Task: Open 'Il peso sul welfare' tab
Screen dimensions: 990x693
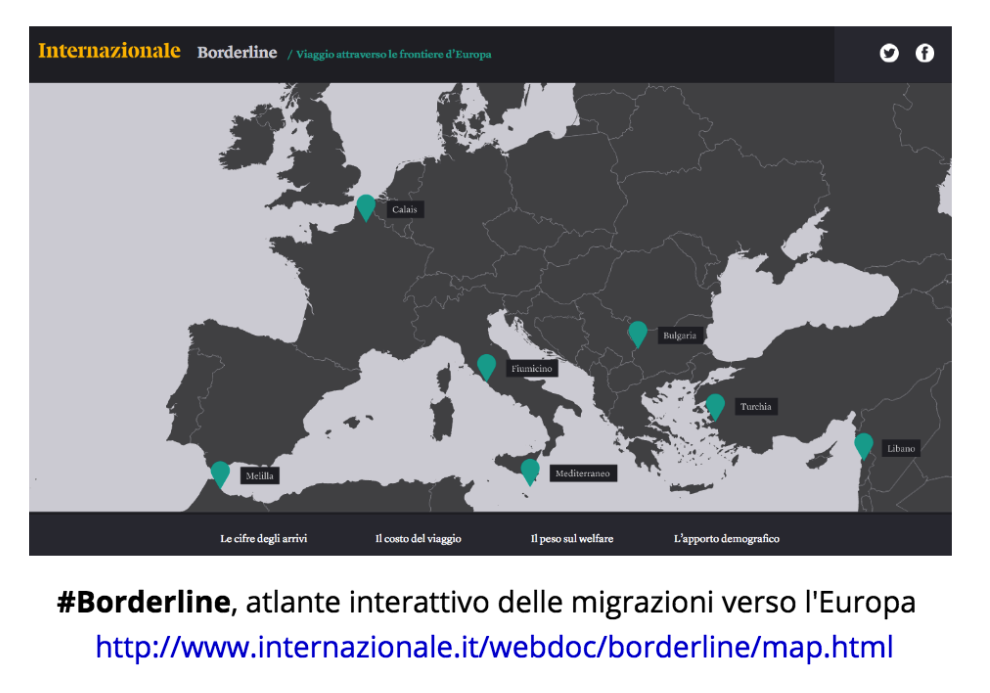Action: 572,538
